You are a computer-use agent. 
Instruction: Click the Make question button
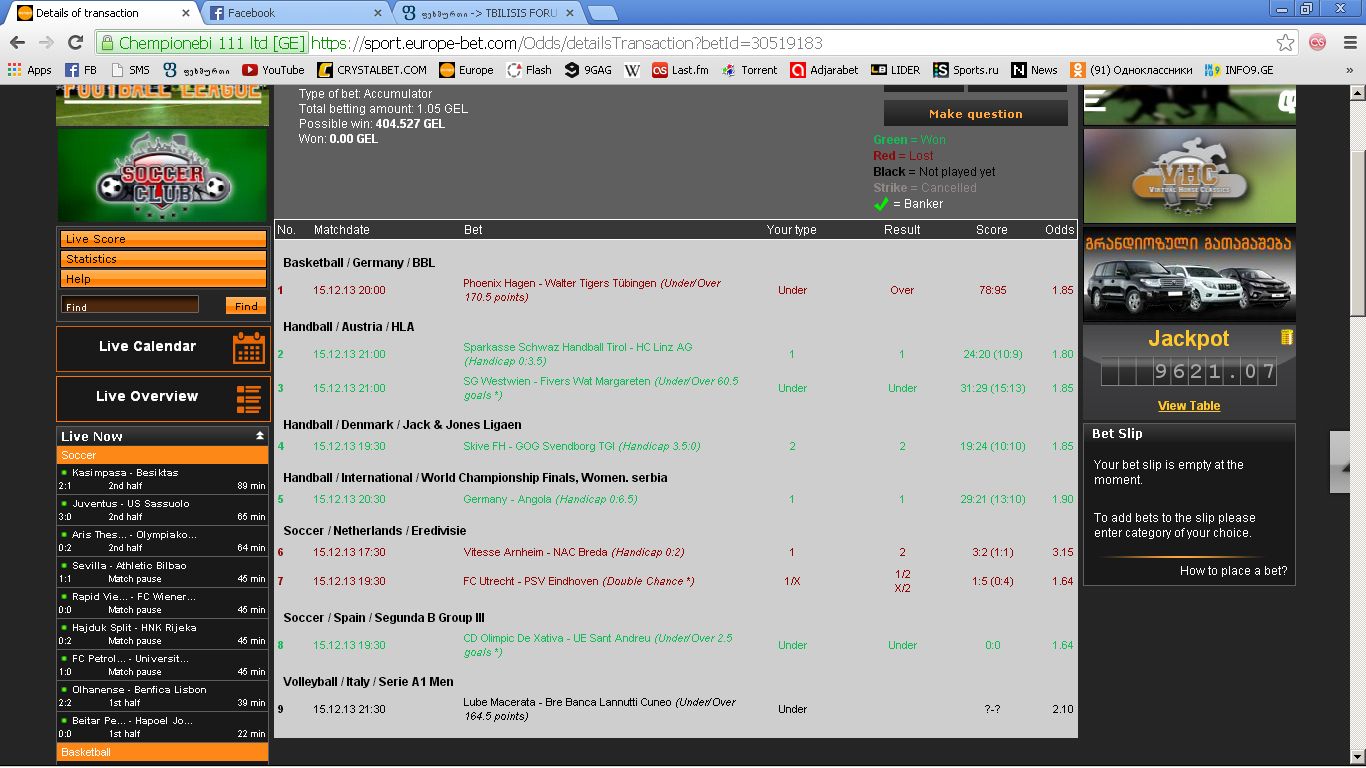pos(976,114)
